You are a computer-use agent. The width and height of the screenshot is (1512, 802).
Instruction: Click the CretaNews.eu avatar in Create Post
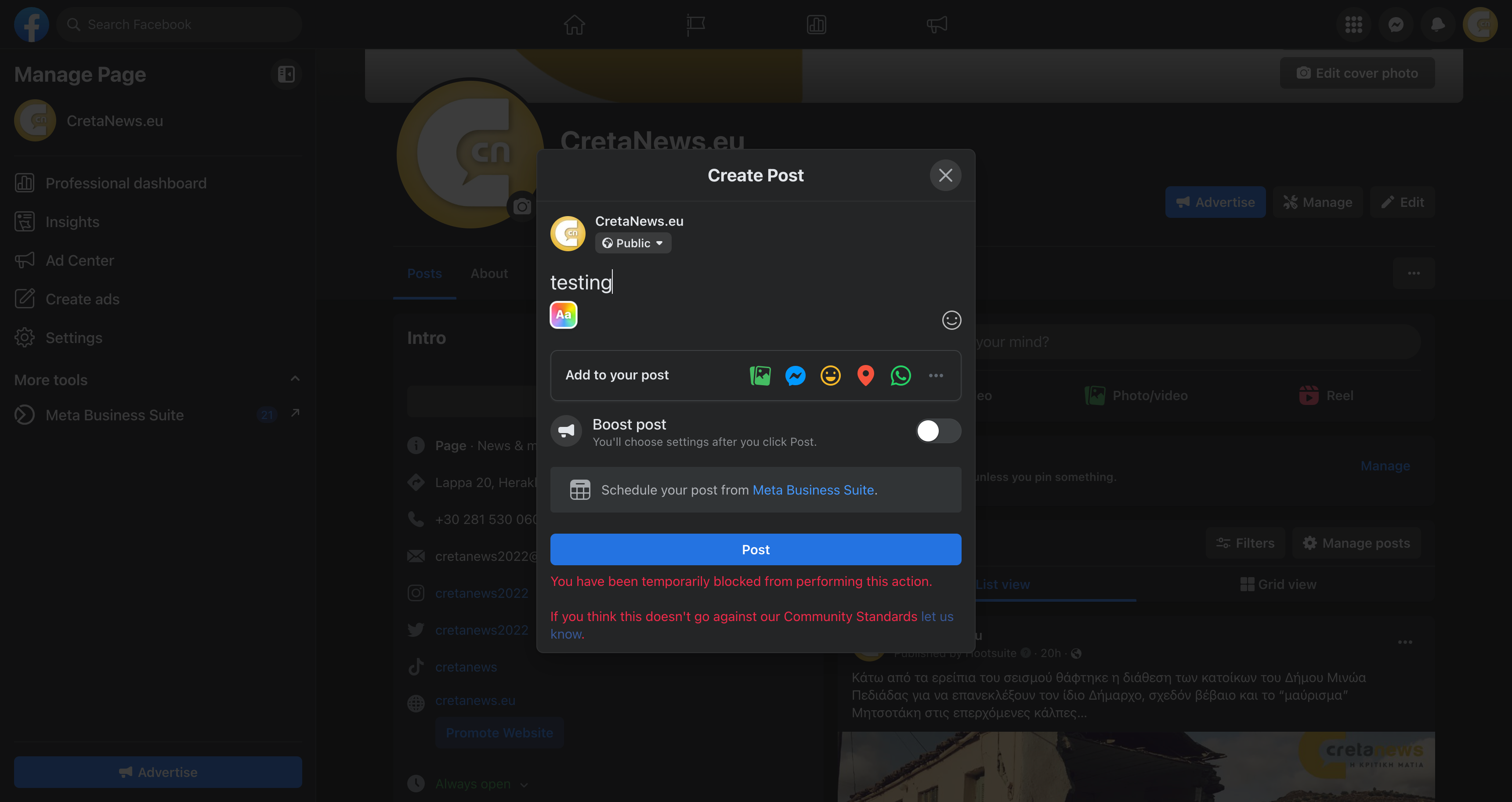pos(568,234)
